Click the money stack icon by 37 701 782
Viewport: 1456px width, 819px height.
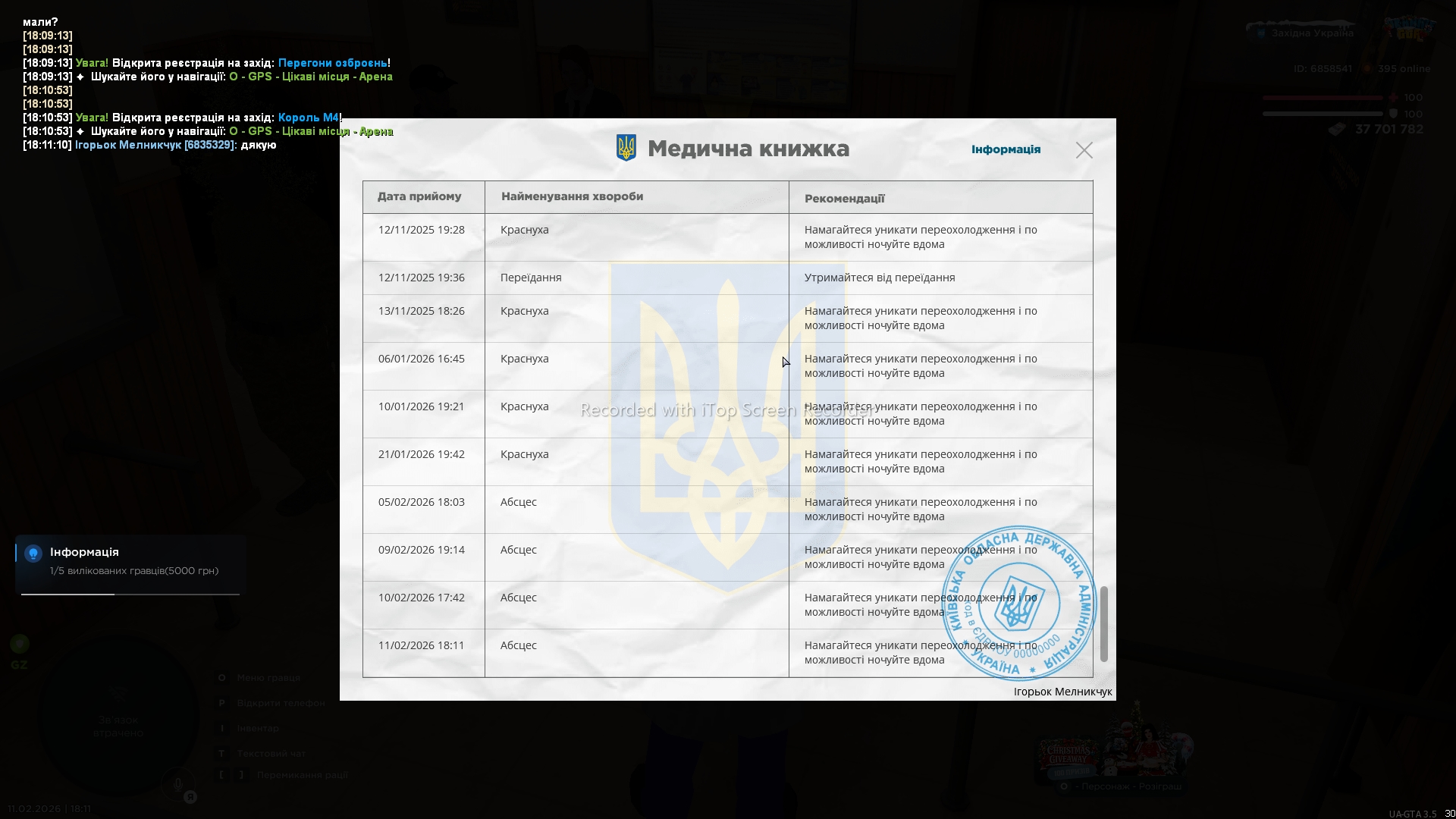(x=1337, y=130)
